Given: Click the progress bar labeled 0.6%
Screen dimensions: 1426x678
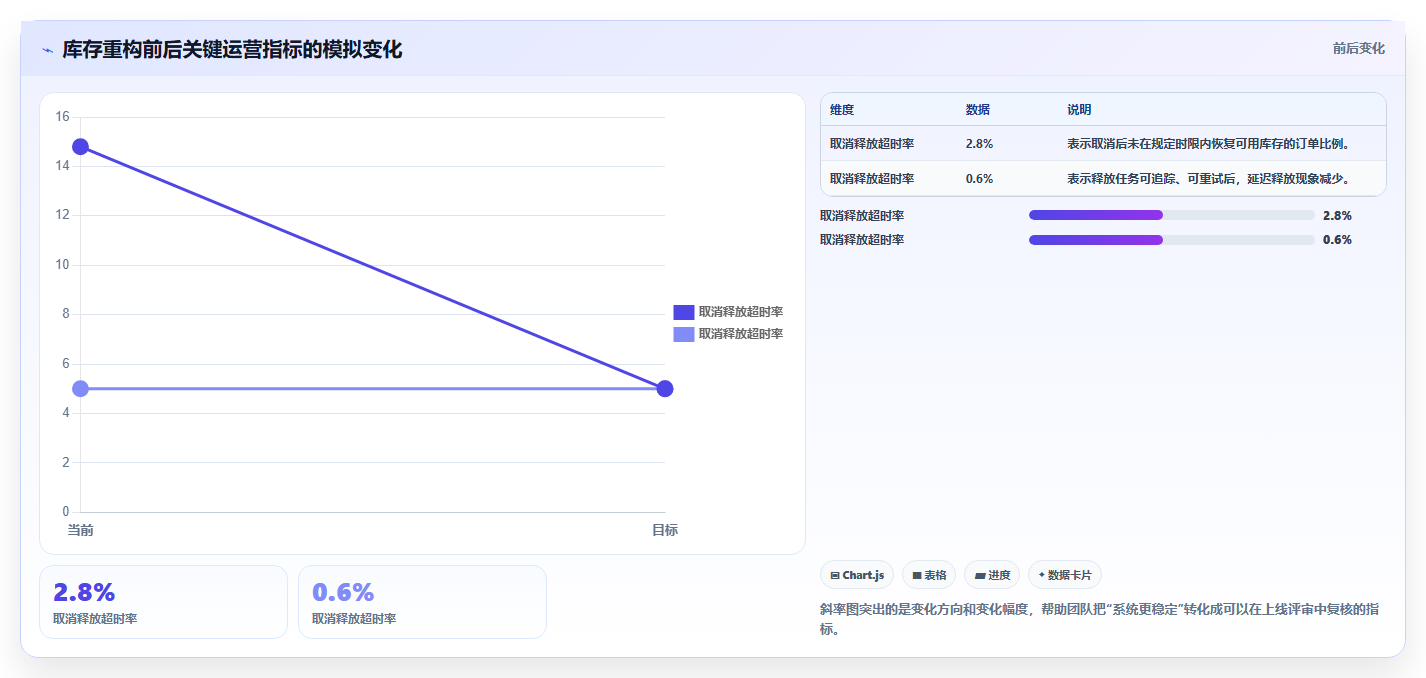Looking at the screenshot, I should [x=1171, y=240].
